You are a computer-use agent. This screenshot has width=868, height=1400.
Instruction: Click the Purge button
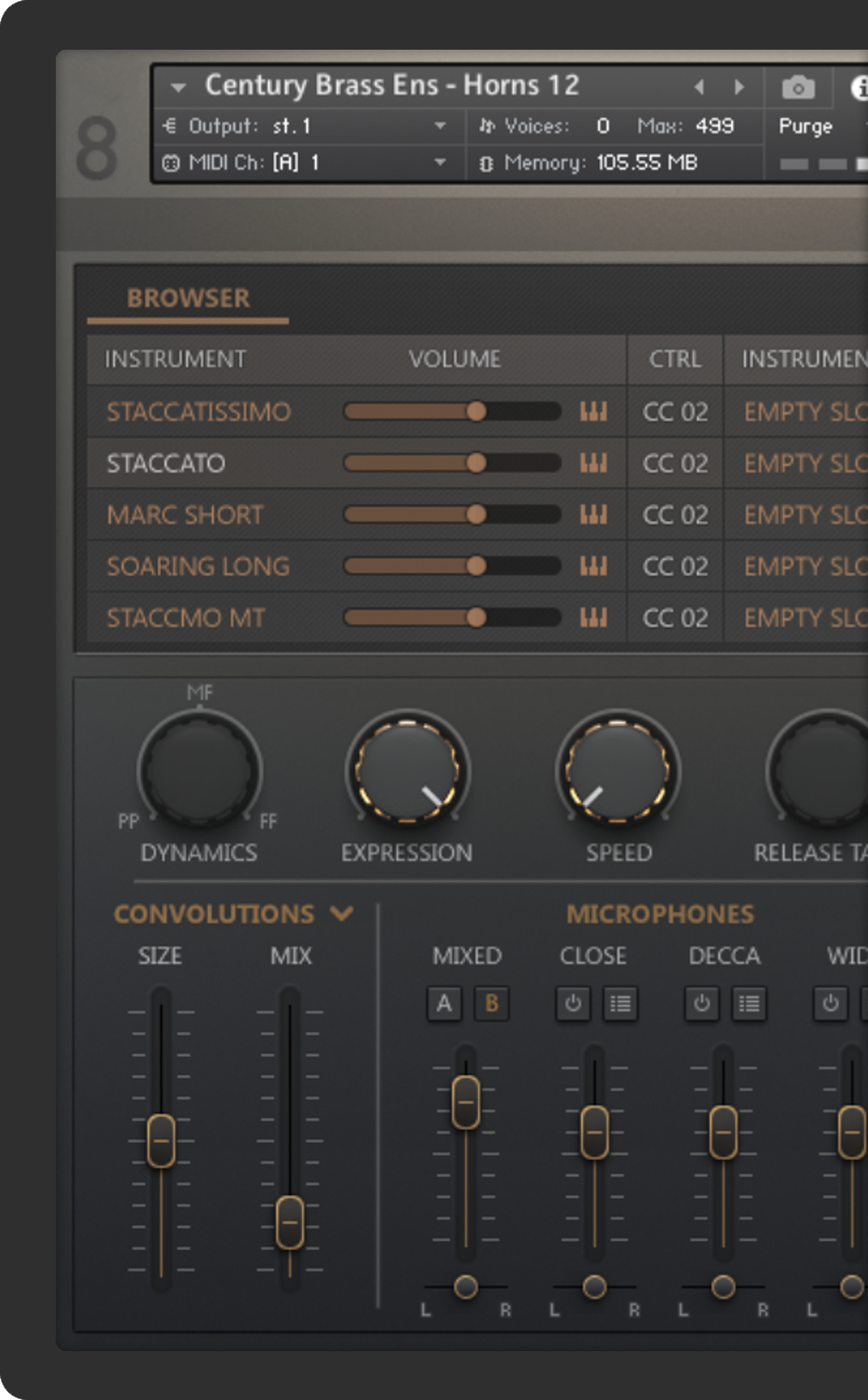coord(805,126)
